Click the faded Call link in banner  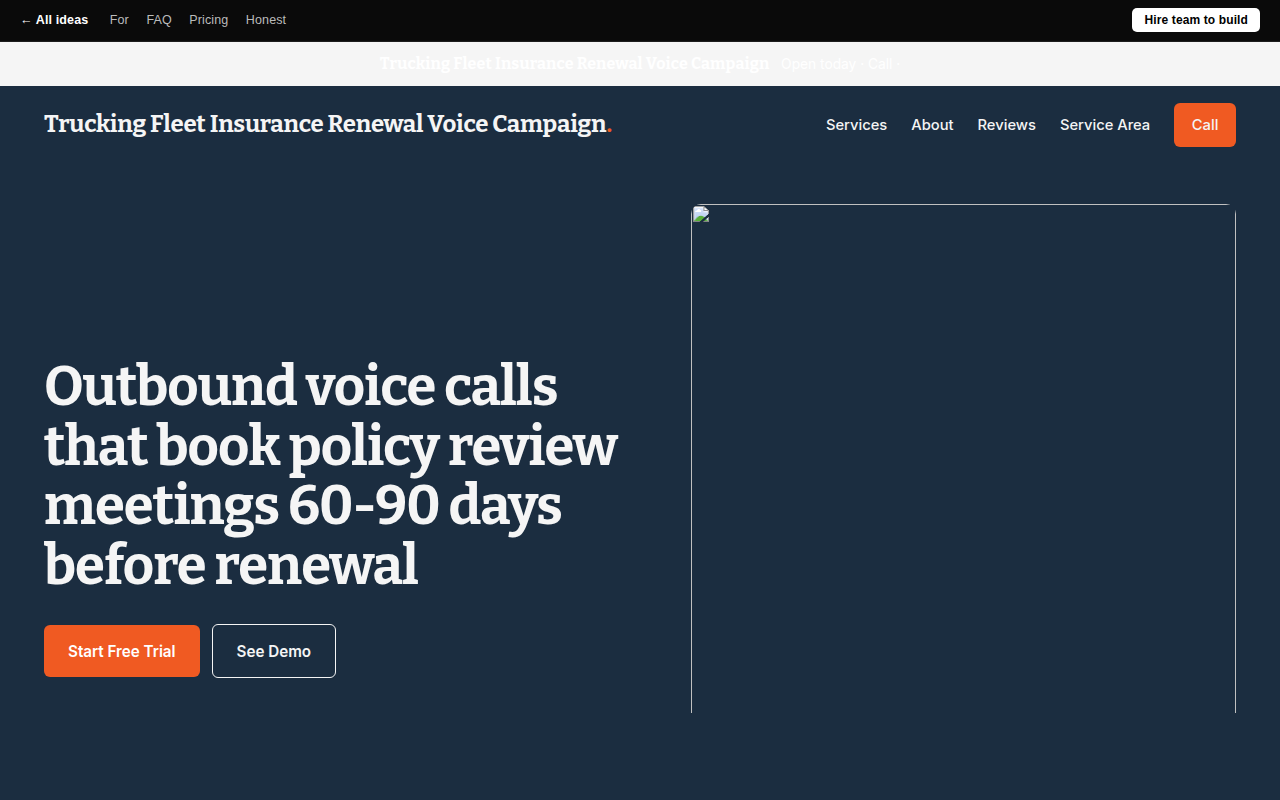[x=880, y=64]
